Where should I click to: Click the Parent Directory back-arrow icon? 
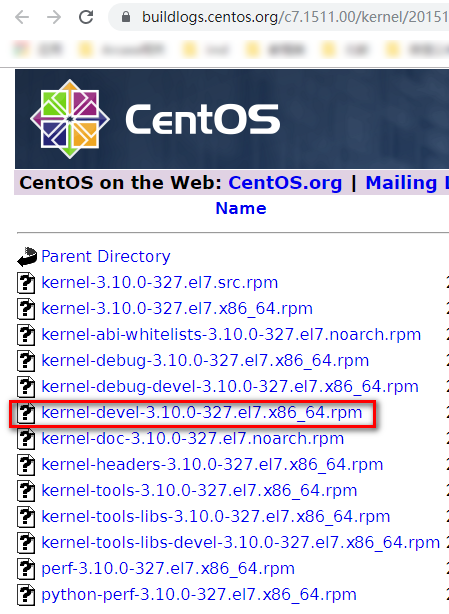point(27,257)
